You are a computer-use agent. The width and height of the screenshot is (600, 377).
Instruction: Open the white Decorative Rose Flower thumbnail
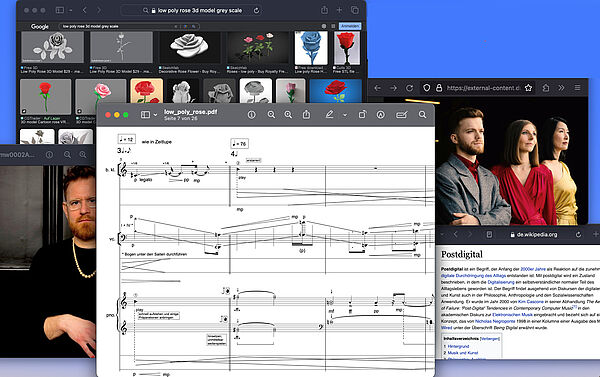coord(190,47)
